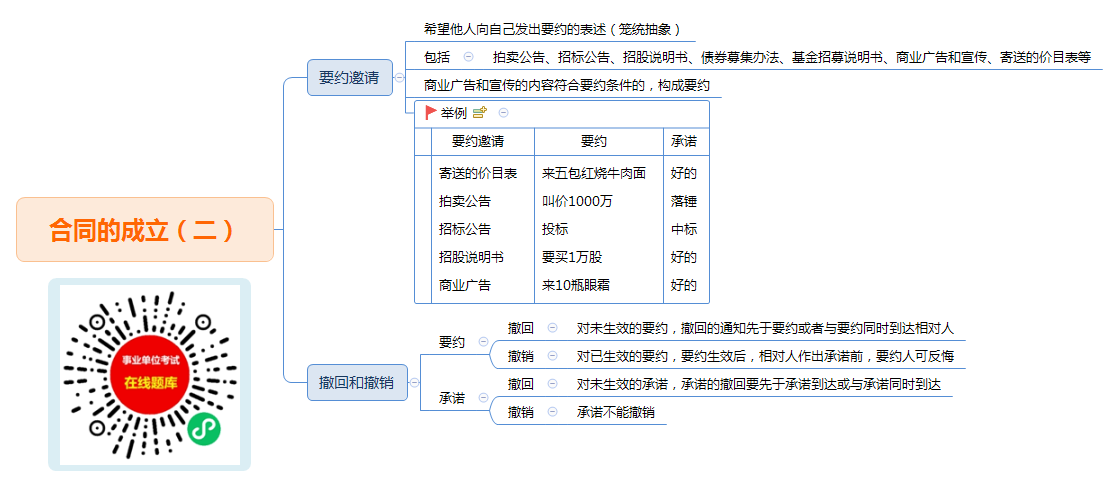Select the 承诺不能撤销 text
The width and height of the screenshot is (1119, 487).
[x=616, y=411]
